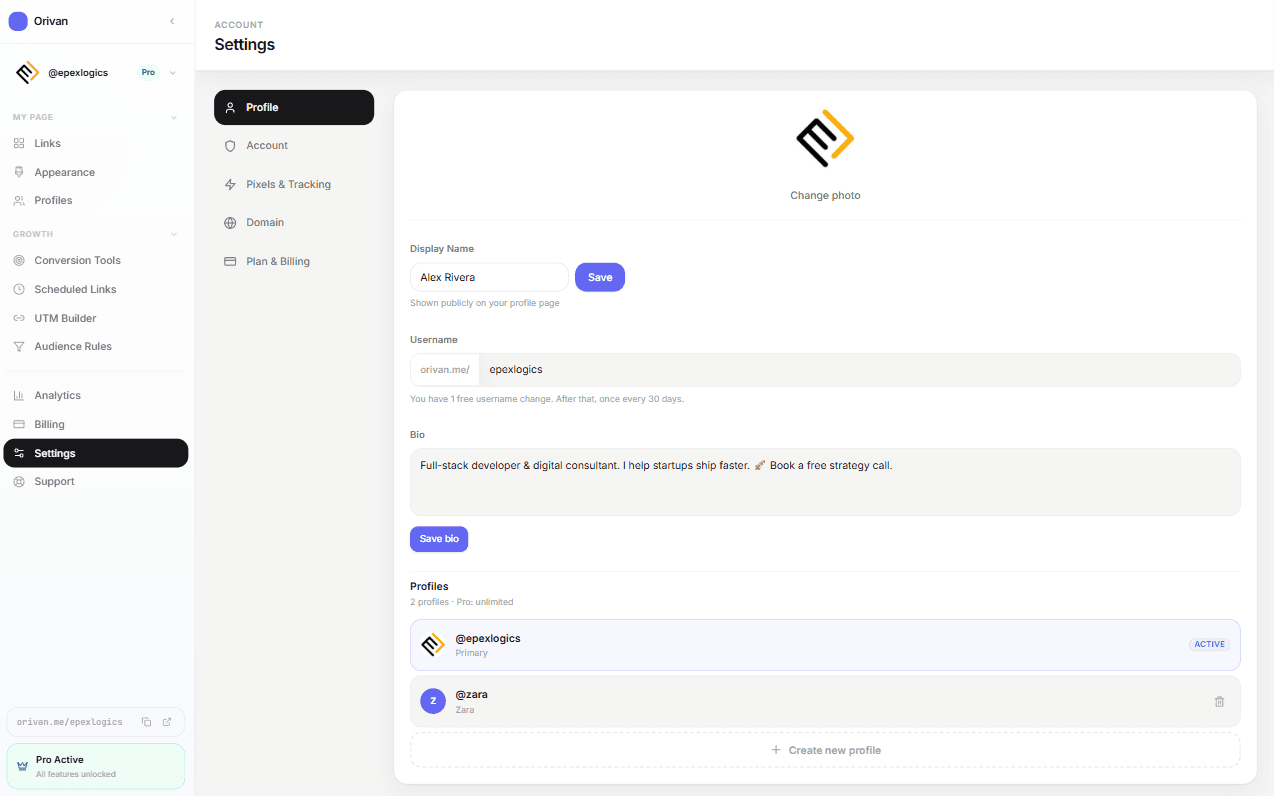This screenshot has width=1274, height=796.
Task: Click the profile photo logo
Action: click(x=825, y=138)
